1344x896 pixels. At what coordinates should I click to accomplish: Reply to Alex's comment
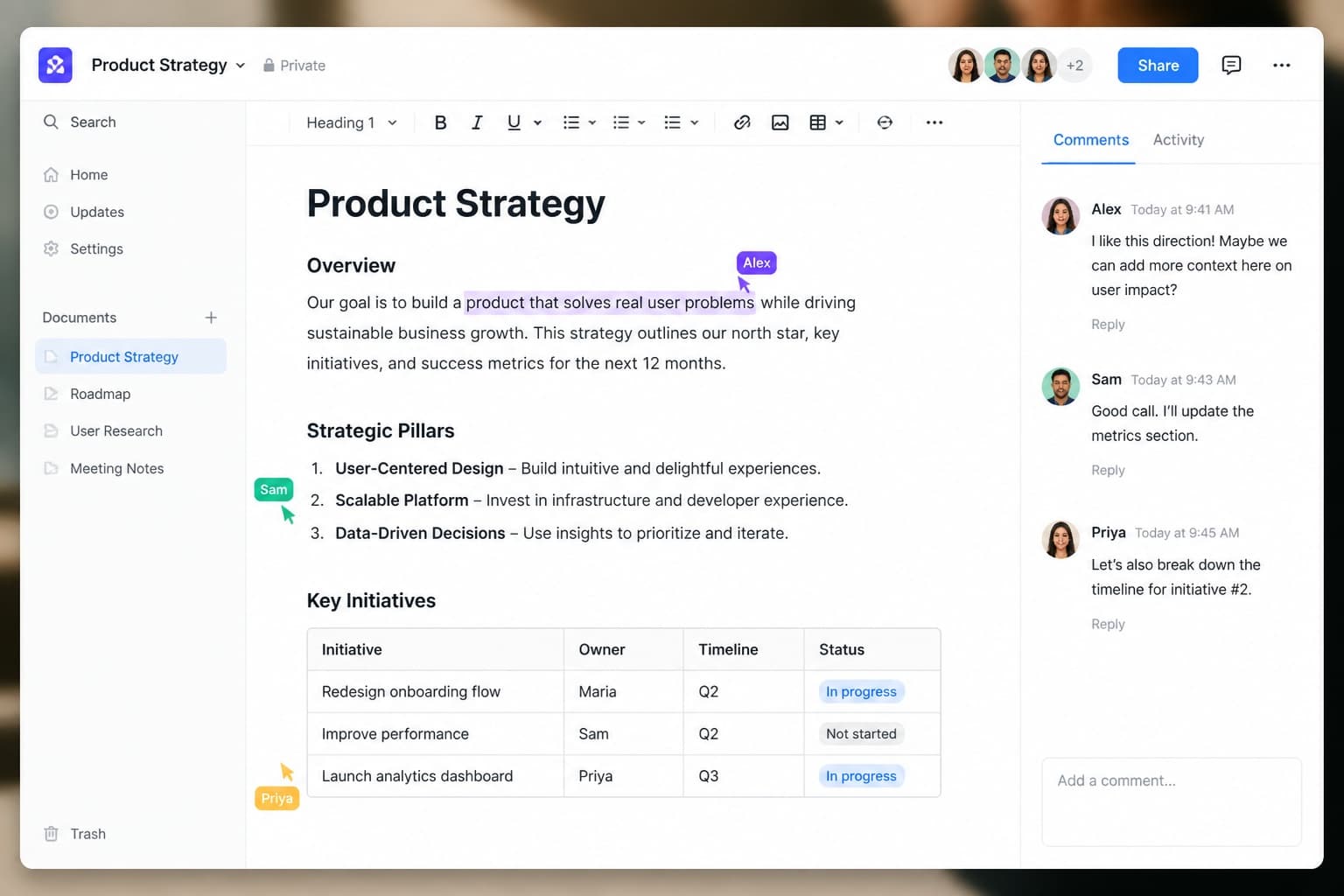click(1108, 325)
